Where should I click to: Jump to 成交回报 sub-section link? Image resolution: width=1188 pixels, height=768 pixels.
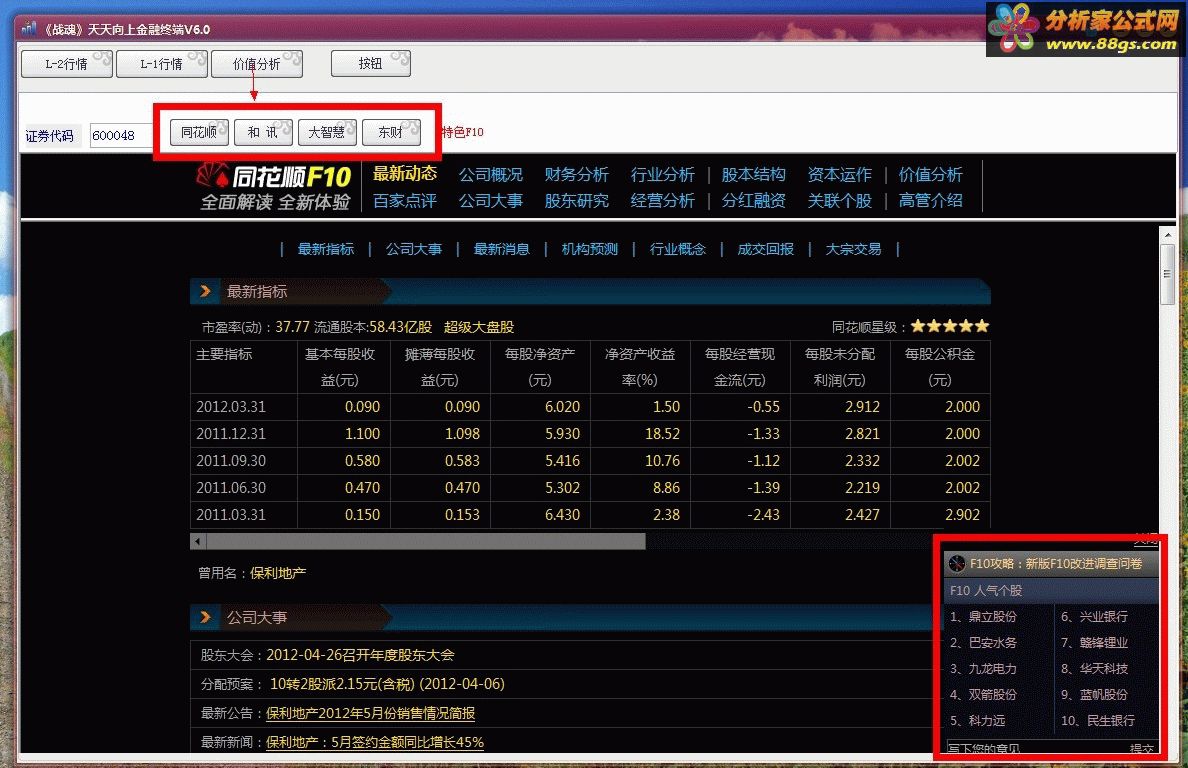click(x=765, y=249)
